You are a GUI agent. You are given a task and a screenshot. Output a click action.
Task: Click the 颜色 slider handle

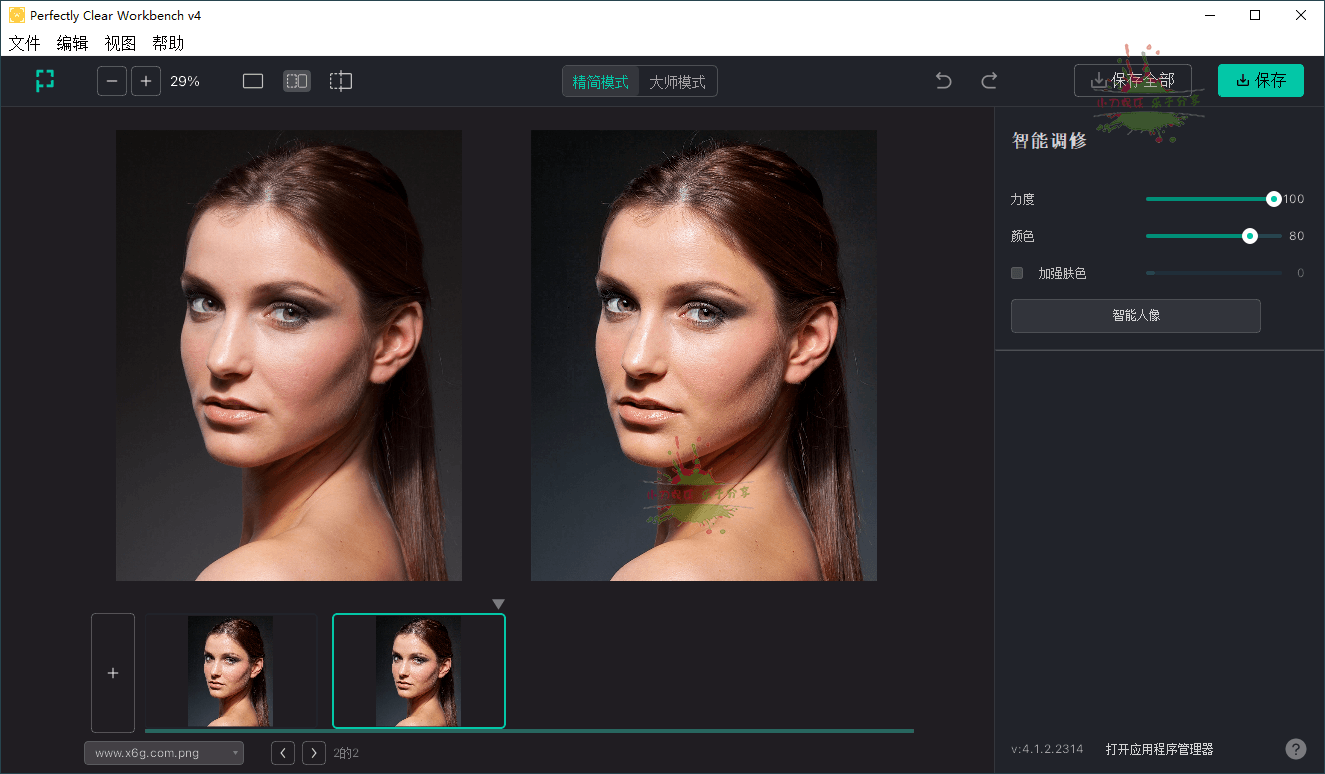click(1249, 236)
